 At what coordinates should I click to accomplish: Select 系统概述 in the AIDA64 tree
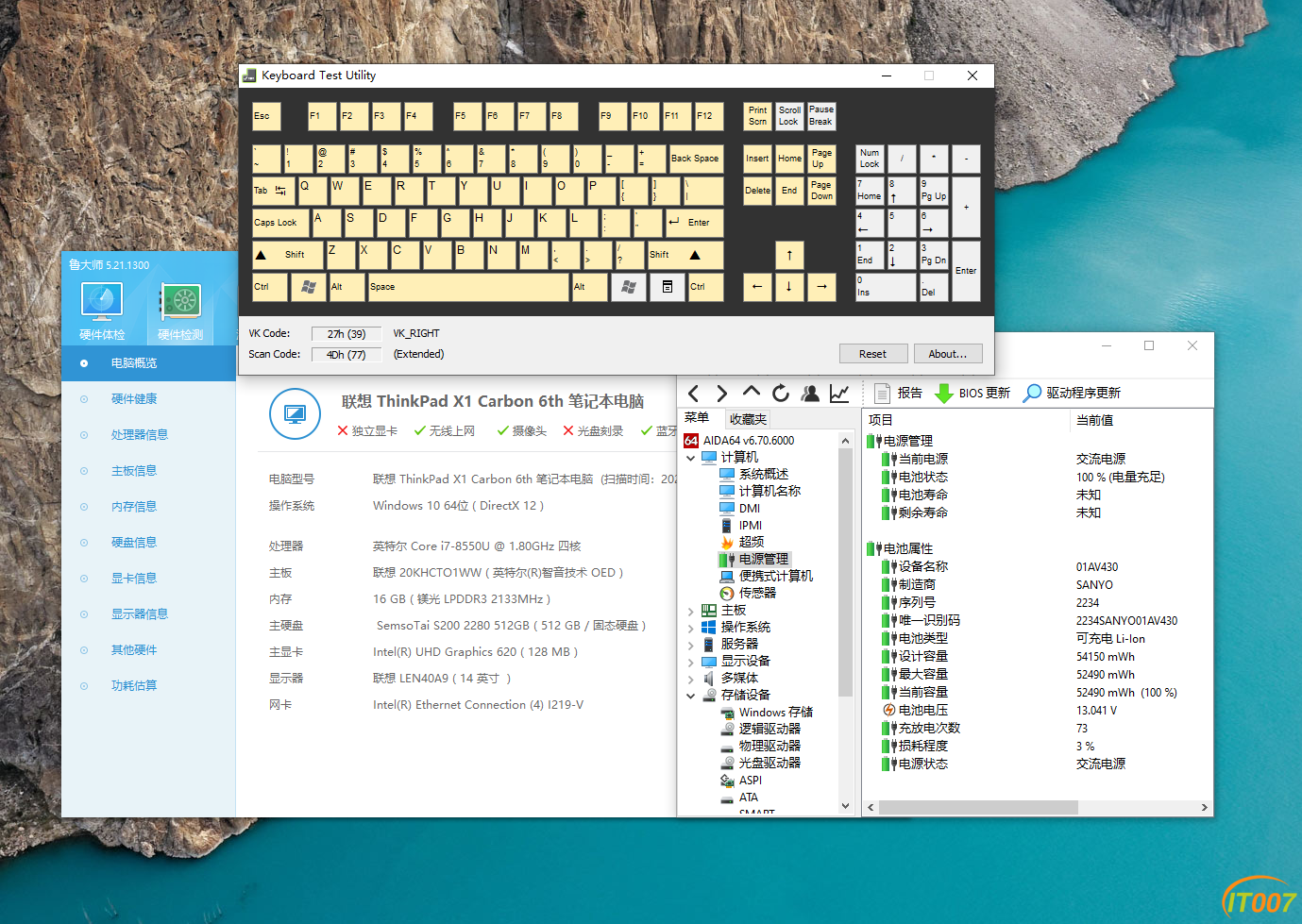[x=763, y=474]
